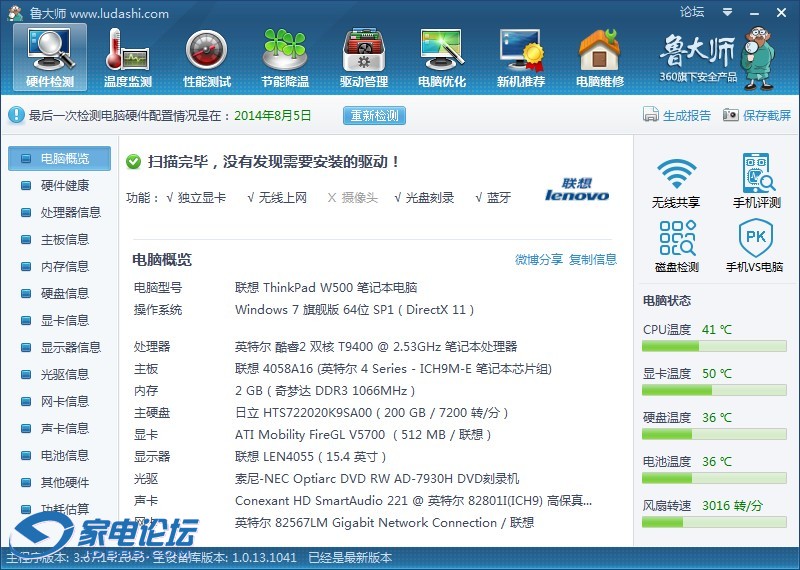Select the 电脑优化 optimization icon
This screenshot has width=800, height=570.
[x=442, y=57]
